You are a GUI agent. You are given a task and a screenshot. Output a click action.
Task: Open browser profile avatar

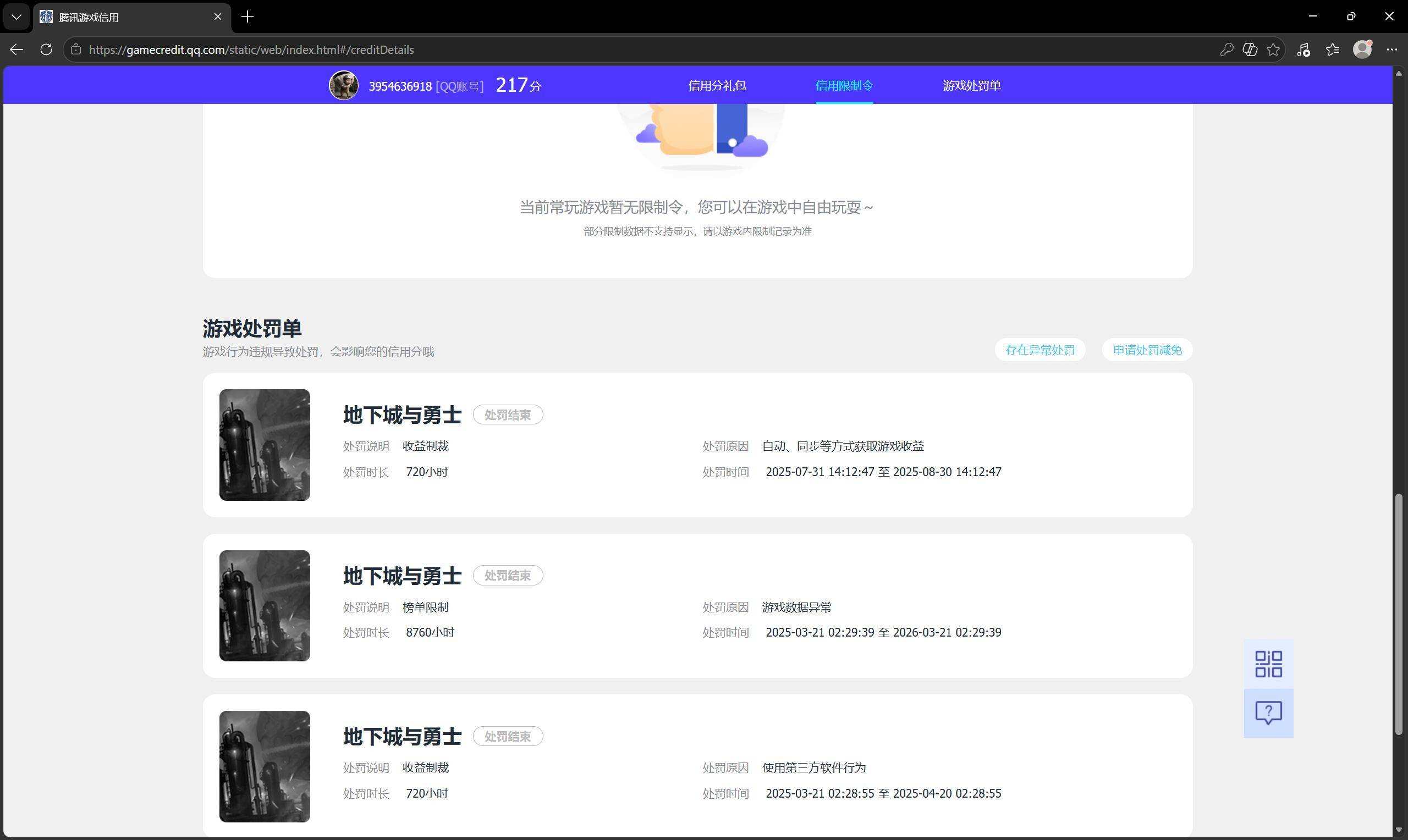1362,50
